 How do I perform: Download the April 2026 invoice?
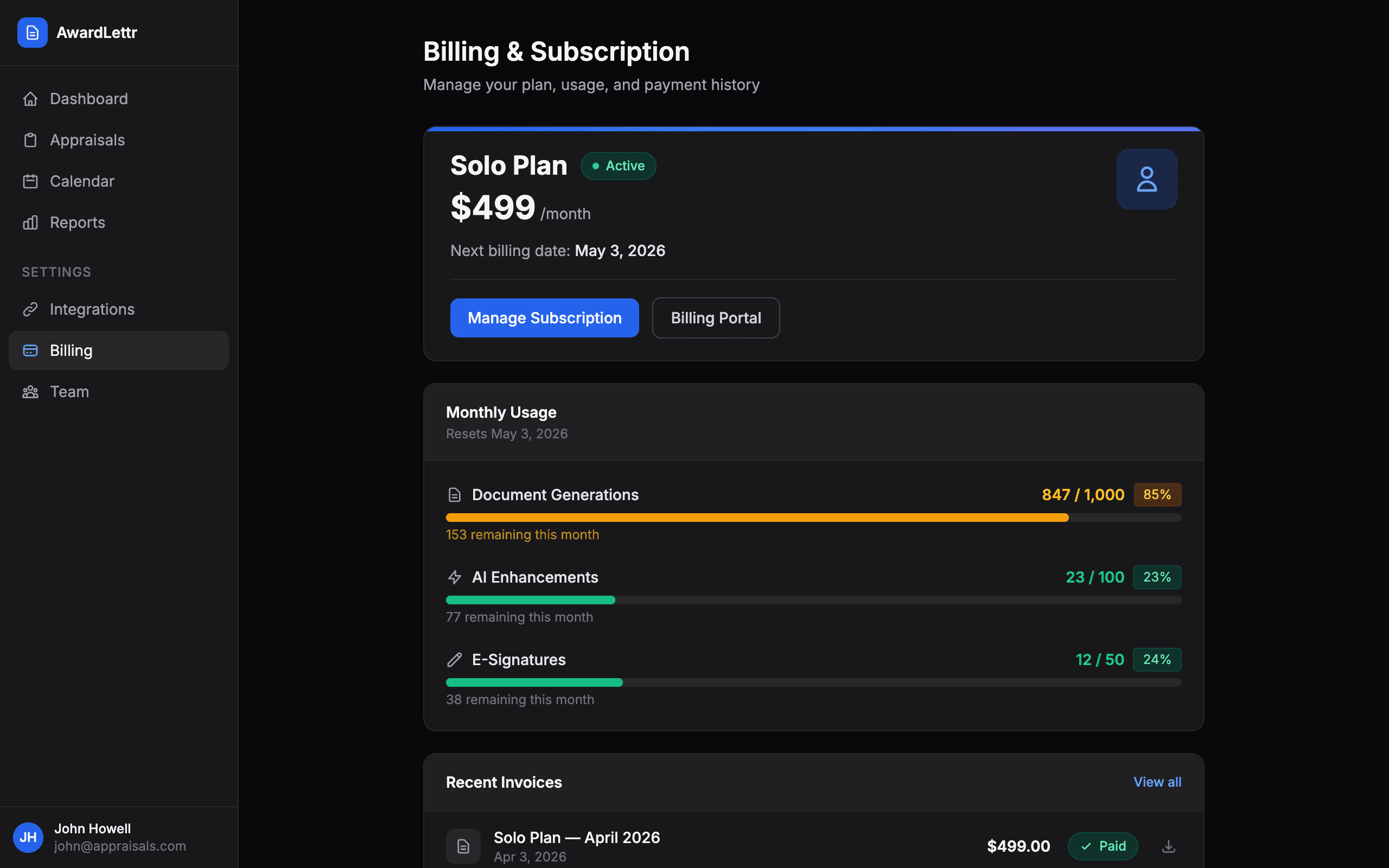pyautogui.click(x=1169, y=846)
